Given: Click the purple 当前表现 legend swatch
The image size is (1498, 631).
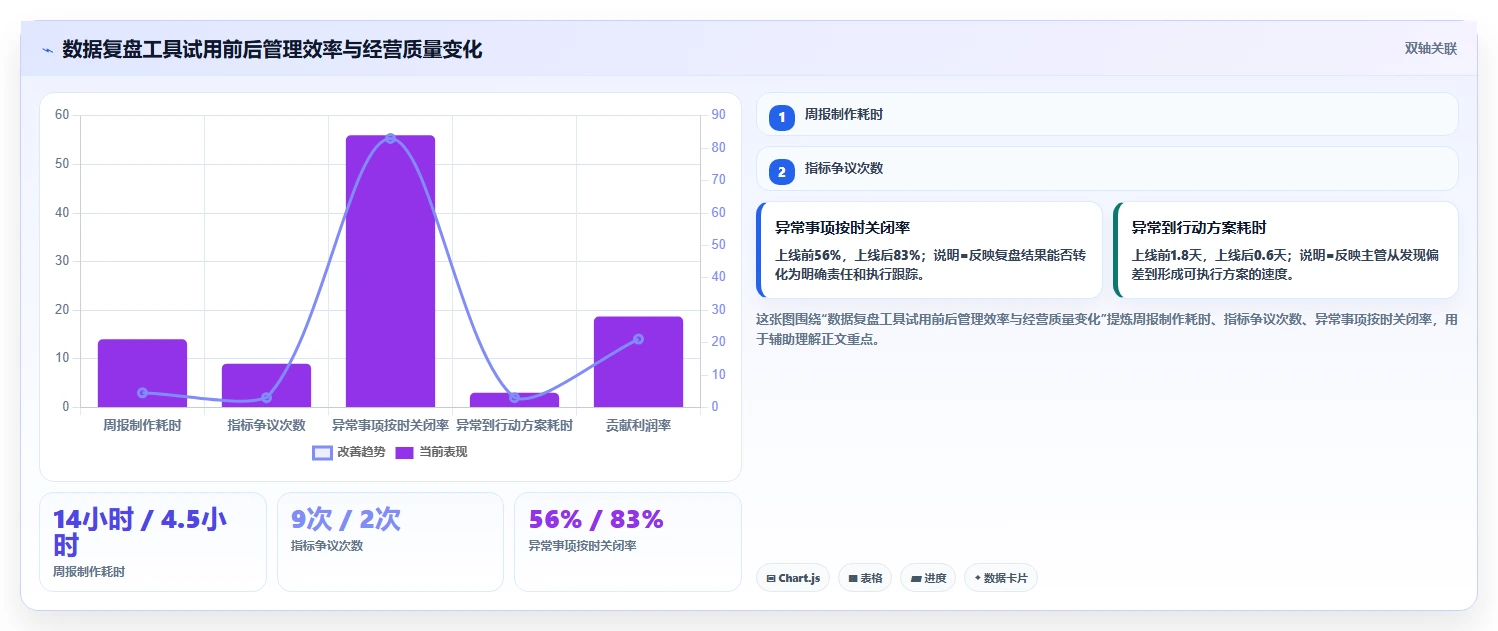Looking at the screenshot, I should [x=405, y=452].
